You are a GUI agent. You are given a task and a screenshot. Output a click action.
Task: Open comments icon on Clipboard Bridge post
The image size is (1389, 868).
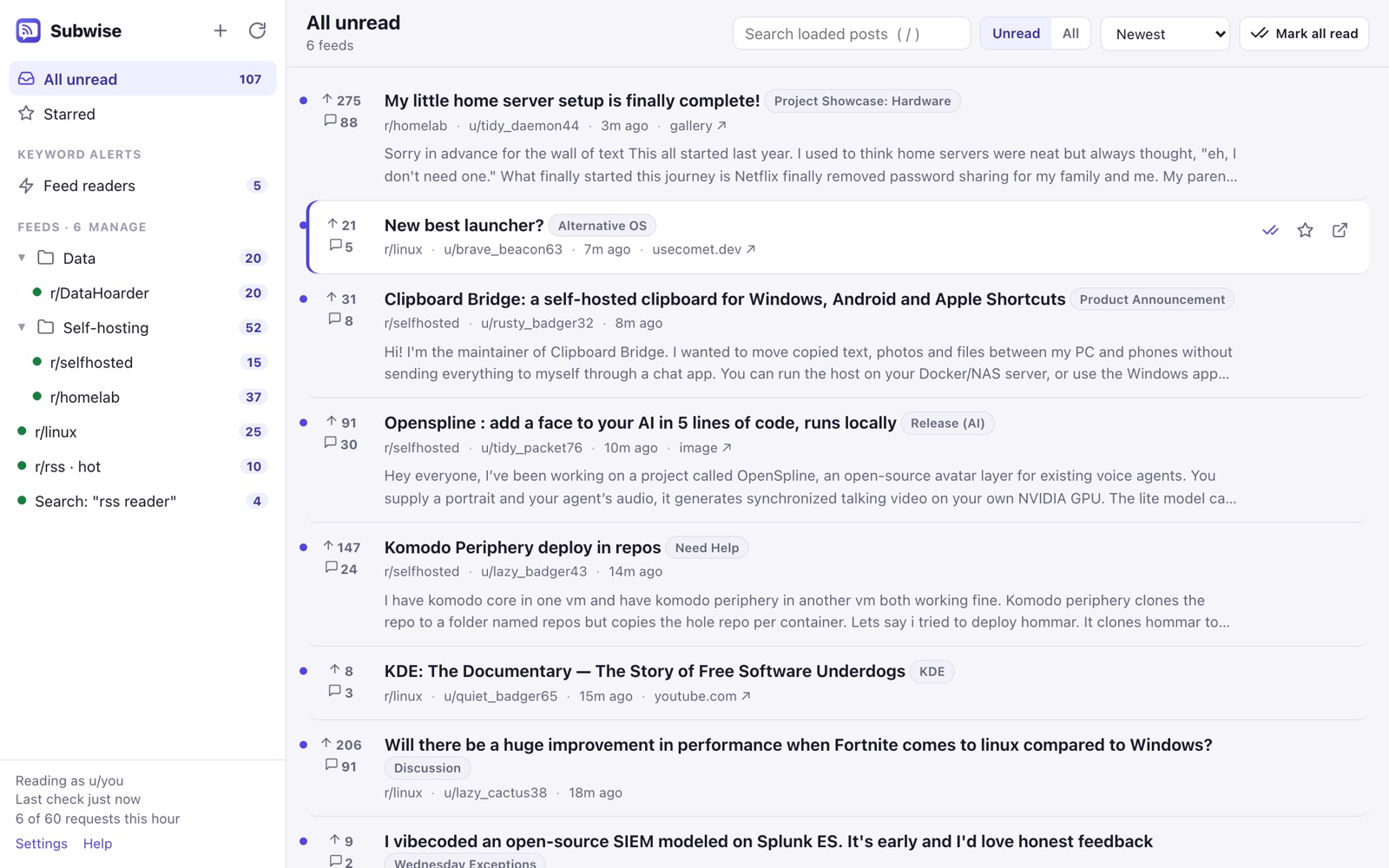[x=334, y=319]
